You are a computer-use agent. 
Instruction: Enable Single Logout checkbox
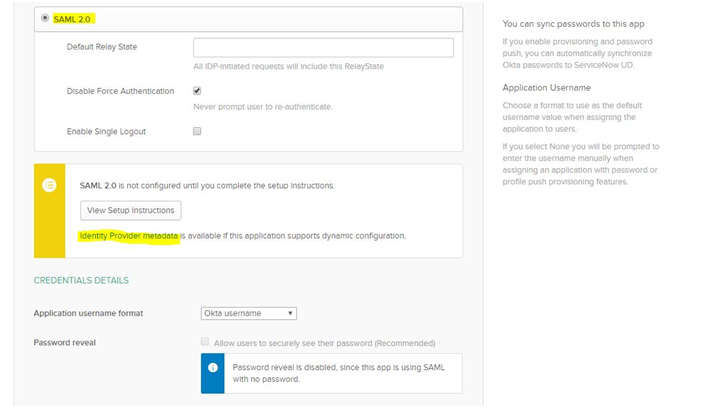[x=197, y=131]
